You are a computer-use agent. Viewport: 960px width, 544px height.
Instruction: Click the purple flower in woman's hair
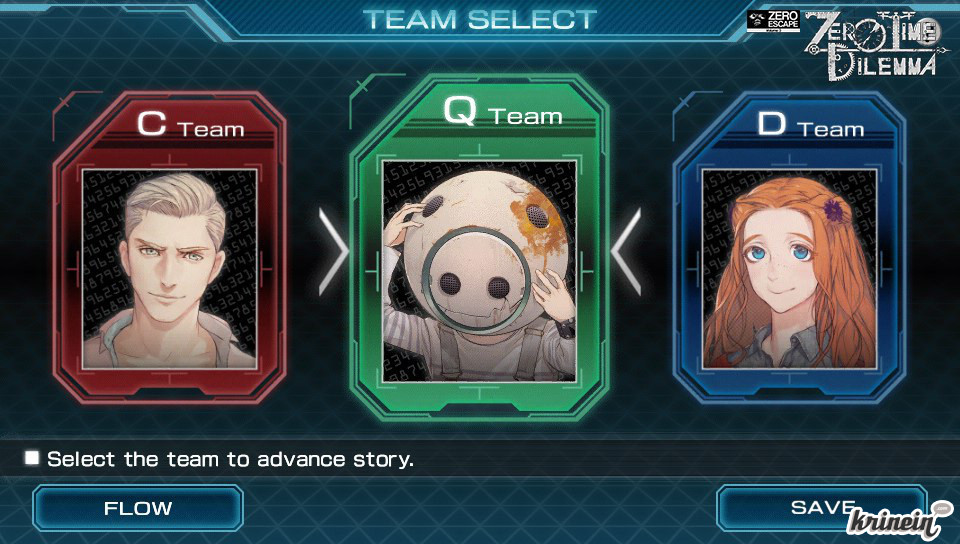click(833, 209)
